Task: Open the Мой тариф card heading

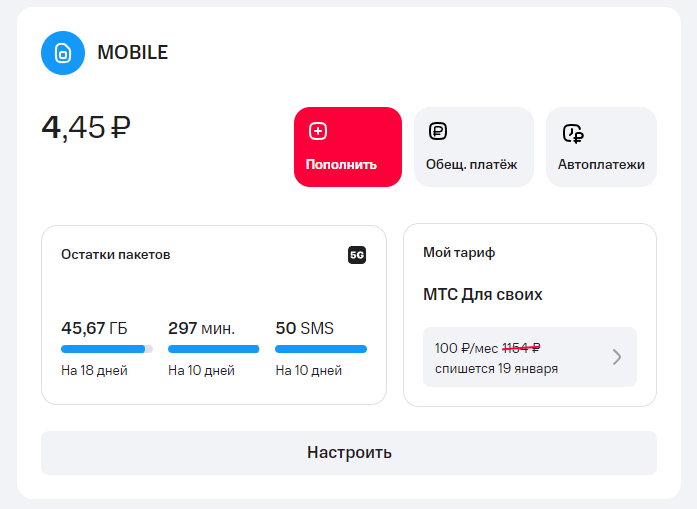Action: (459, 253)
